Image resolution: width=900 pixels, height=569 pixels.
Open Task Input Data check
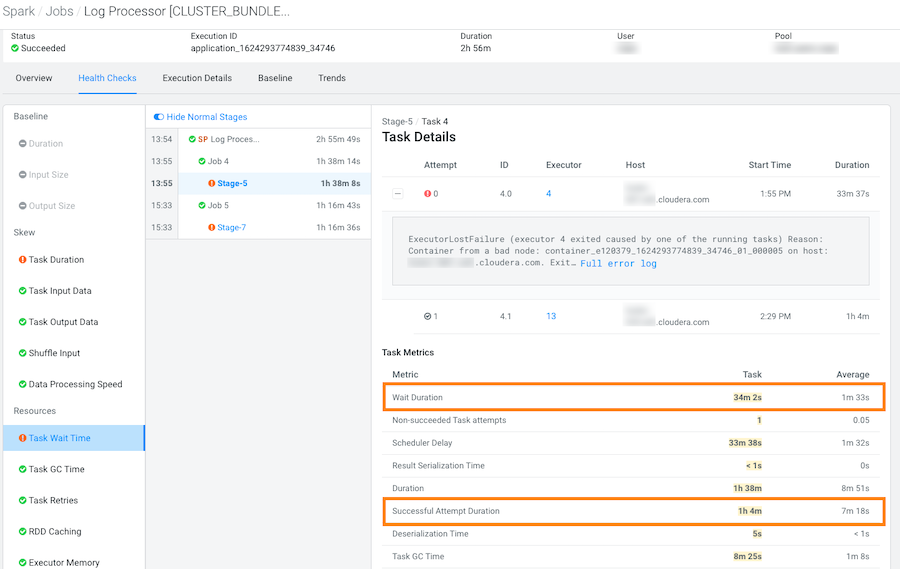(60, 291)
